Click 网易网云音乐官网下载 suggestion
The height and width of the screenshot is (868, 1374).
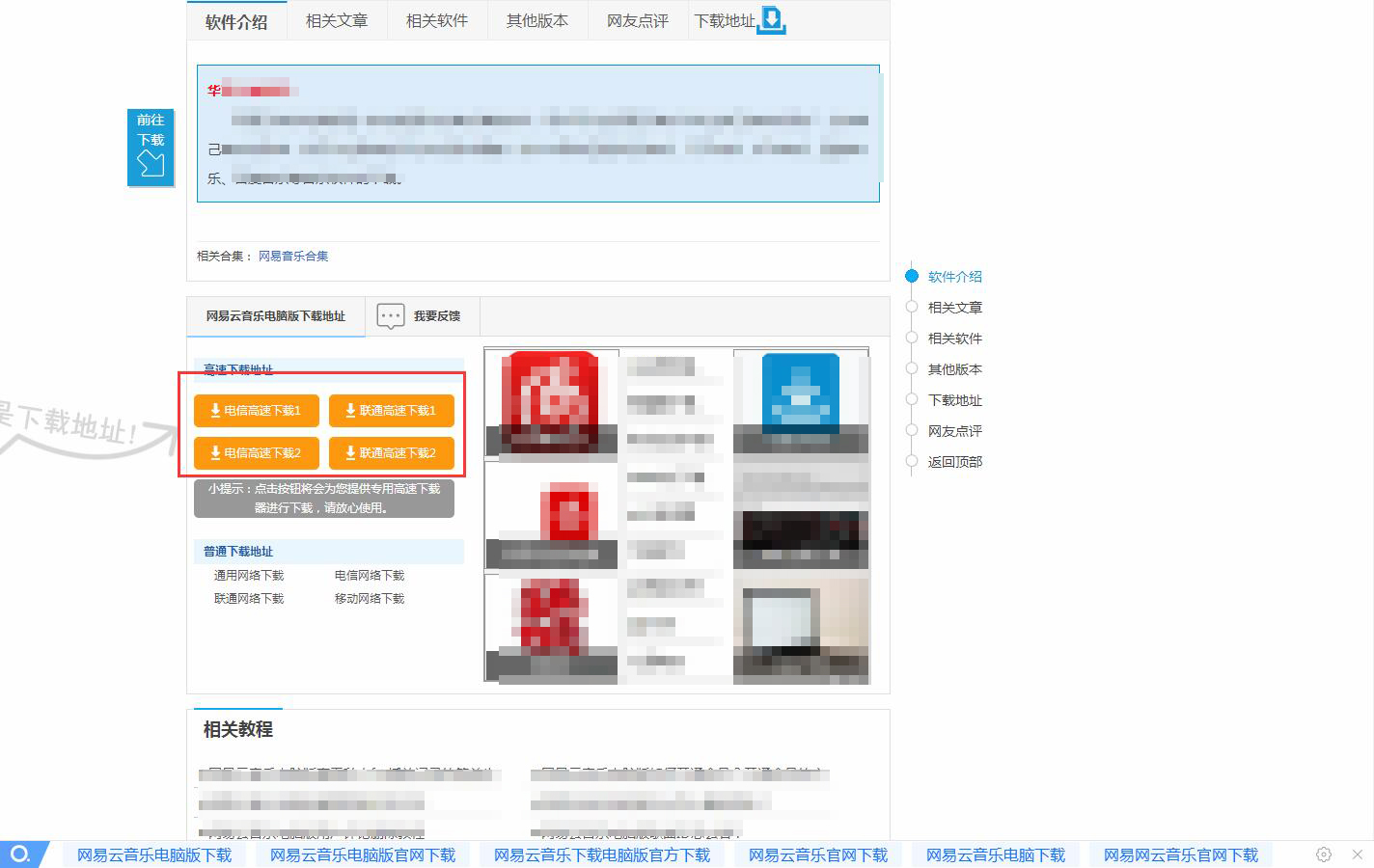tap(1181, 855)
